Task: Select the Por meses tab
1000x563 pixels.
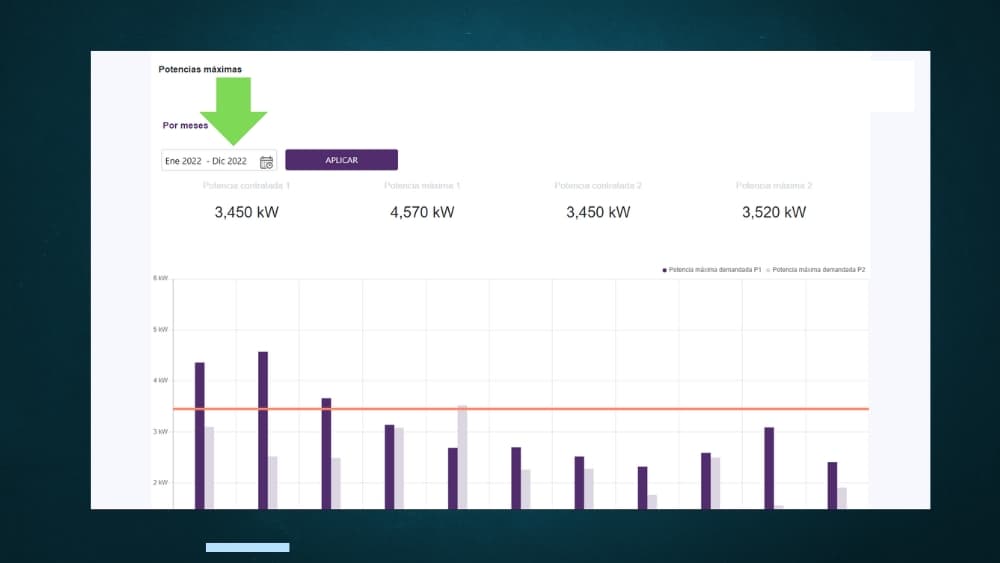Action: pos(185,126)
